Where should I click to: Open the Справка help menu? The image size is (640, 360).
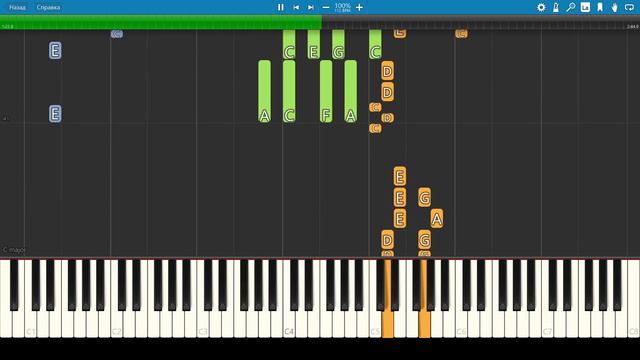click(48, 7)
